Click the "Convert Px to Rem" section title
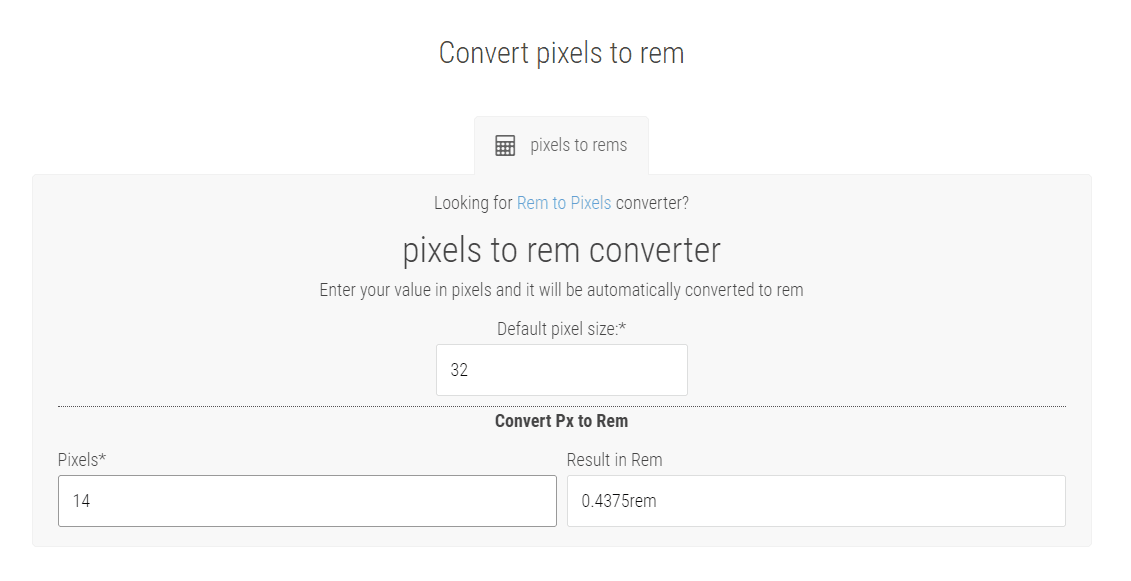1131x581 pixels. [x=561, y=421]
